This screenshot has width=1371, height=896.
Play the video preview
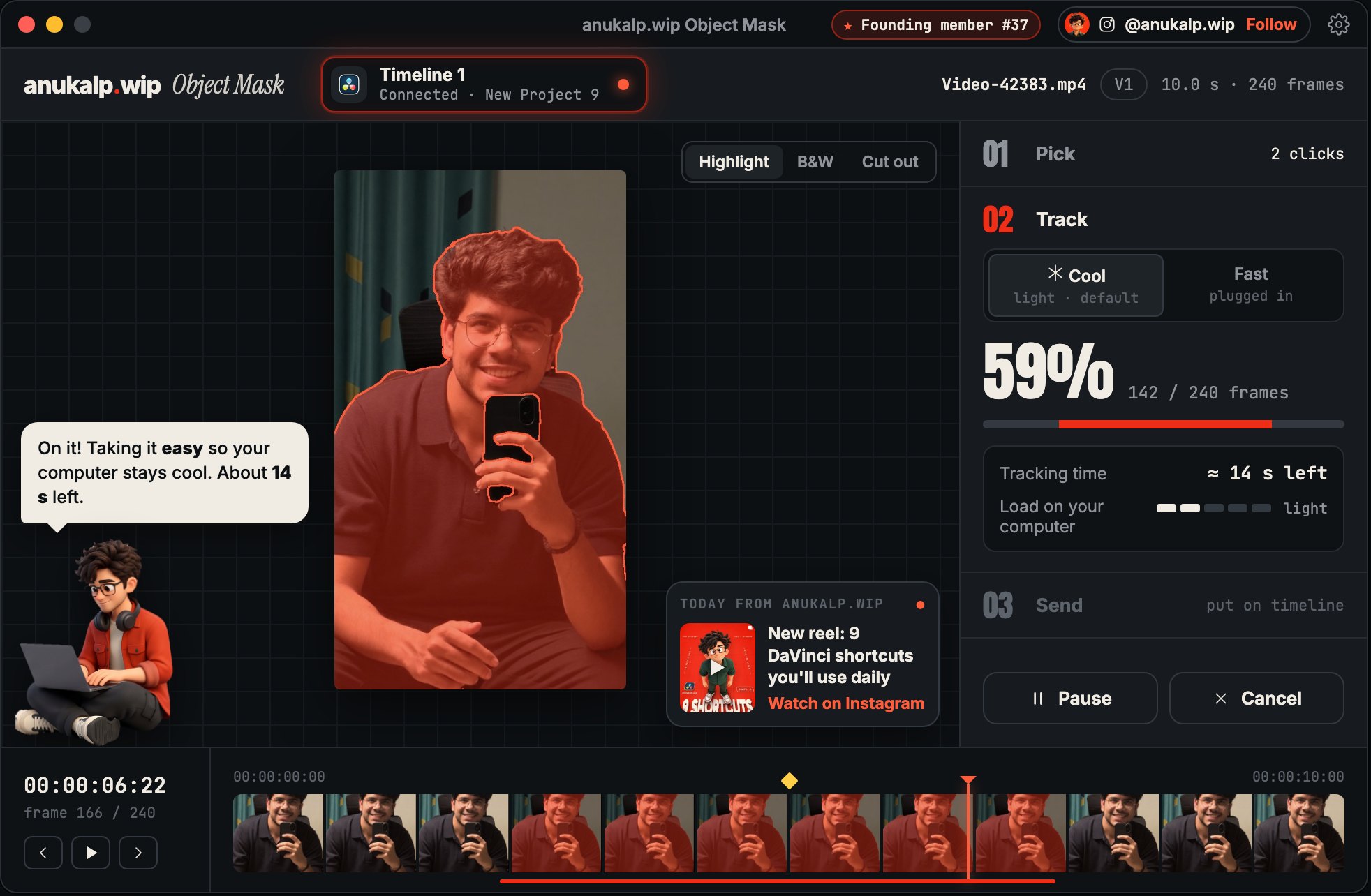(x=91, y=852)
